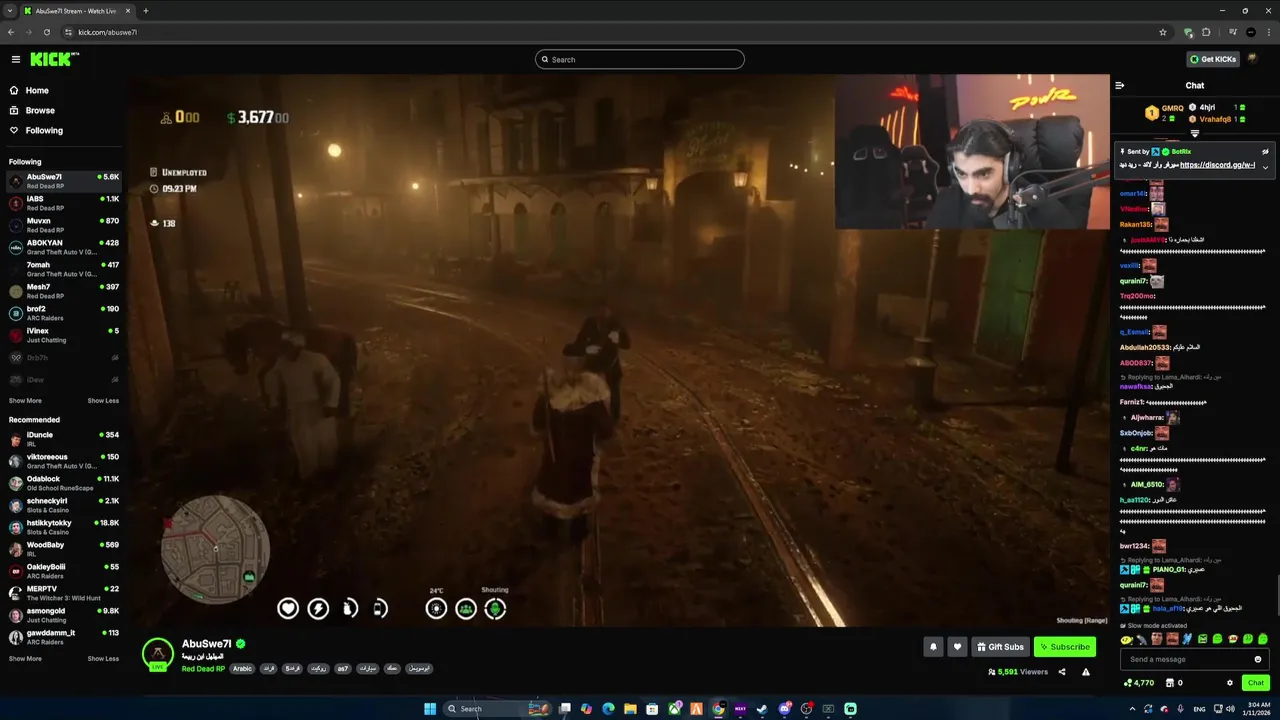Open Microsoft Edge from taskbar

(608, 709)
